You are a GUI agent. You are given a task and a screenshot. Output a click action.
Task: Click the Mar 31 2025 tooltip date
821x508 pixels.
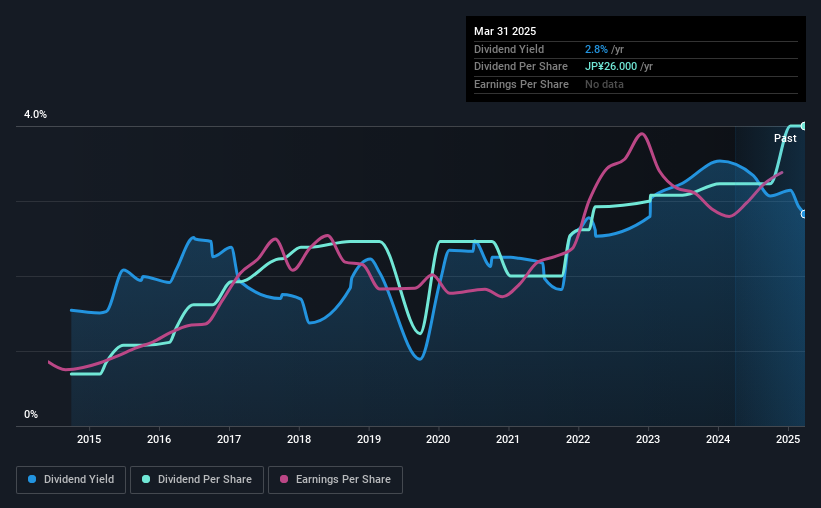click(x=505, y=31)
